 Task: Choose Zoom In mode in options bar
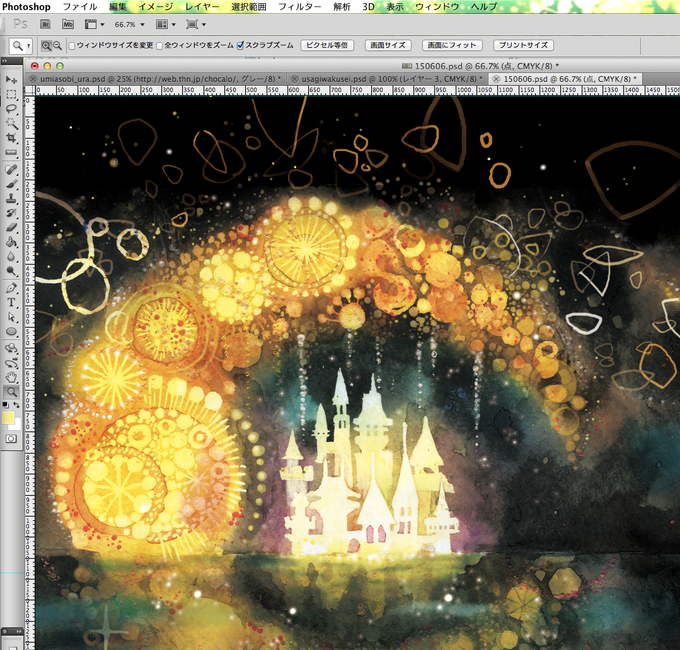tap(46, 45)
